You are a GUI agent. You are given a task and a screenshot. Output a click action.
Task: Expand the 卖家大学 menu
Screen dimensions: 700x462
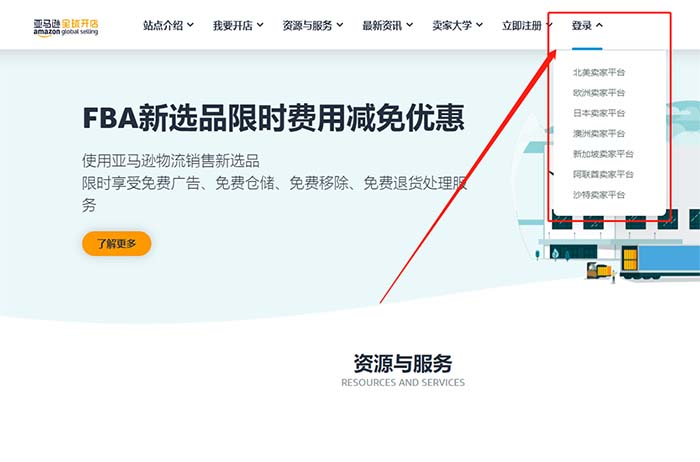(457, 25)
